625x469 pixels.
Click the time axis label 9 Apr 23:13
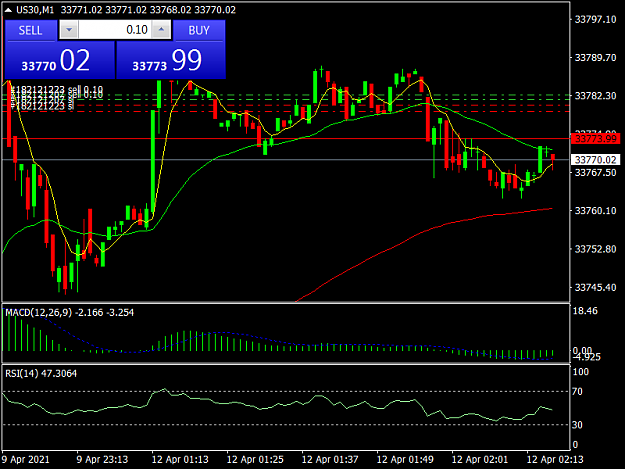click(x=102, y=459)
